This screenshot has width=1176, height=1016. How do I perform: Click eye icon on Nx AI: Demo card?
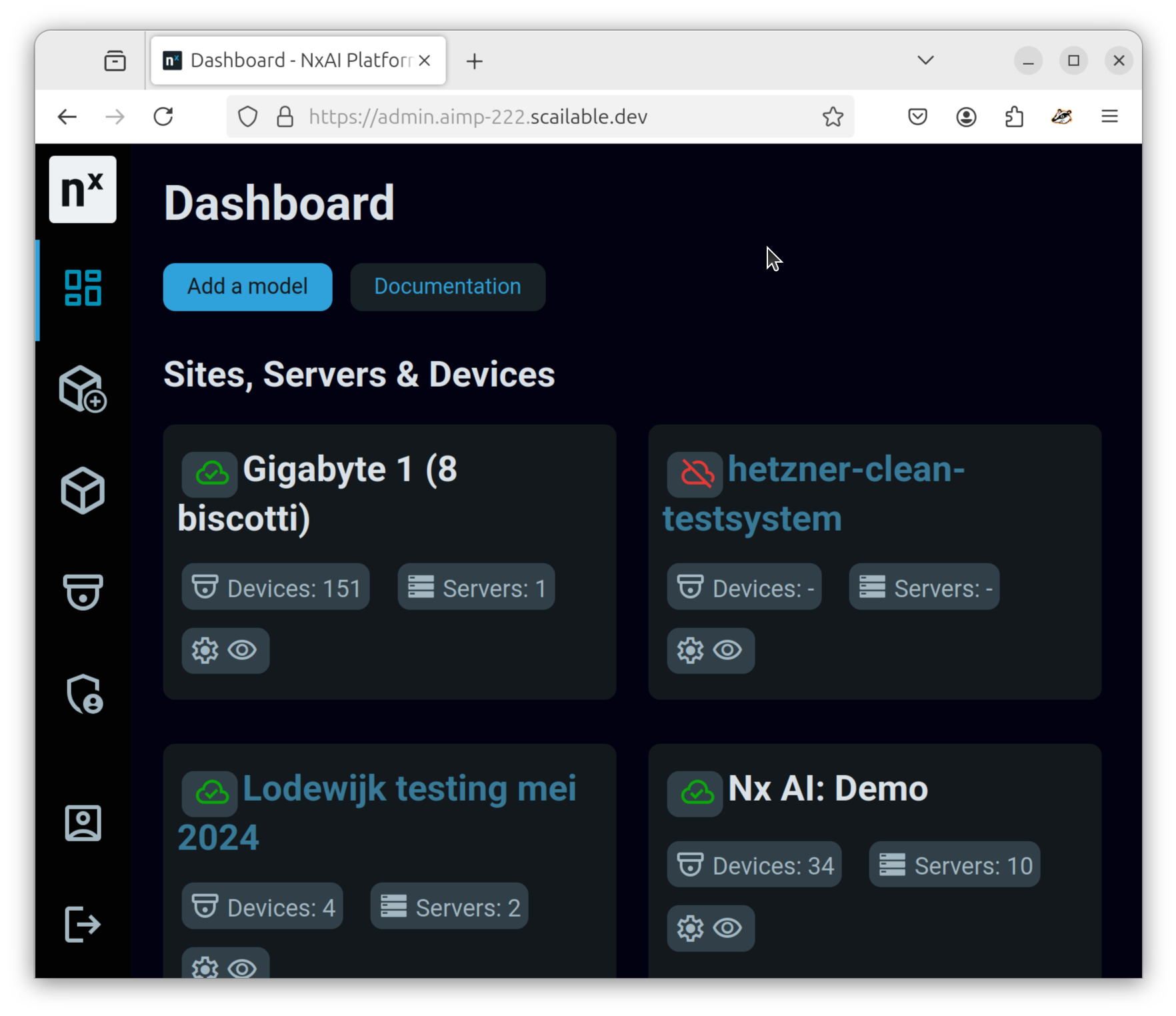727,928
